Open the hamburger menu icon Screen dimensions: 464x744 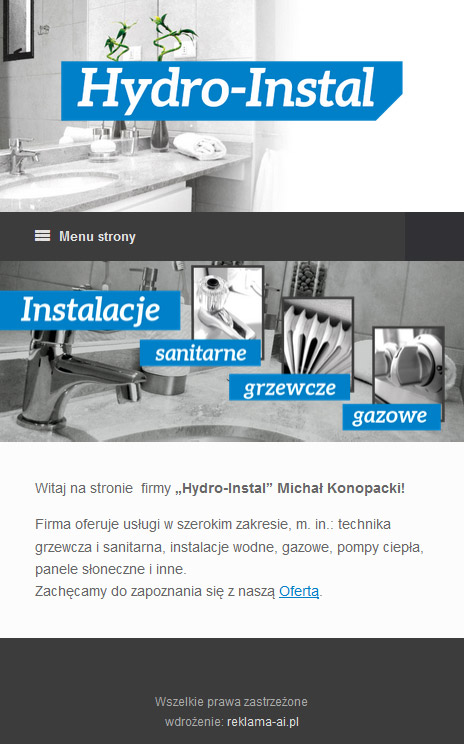(42, 236)
